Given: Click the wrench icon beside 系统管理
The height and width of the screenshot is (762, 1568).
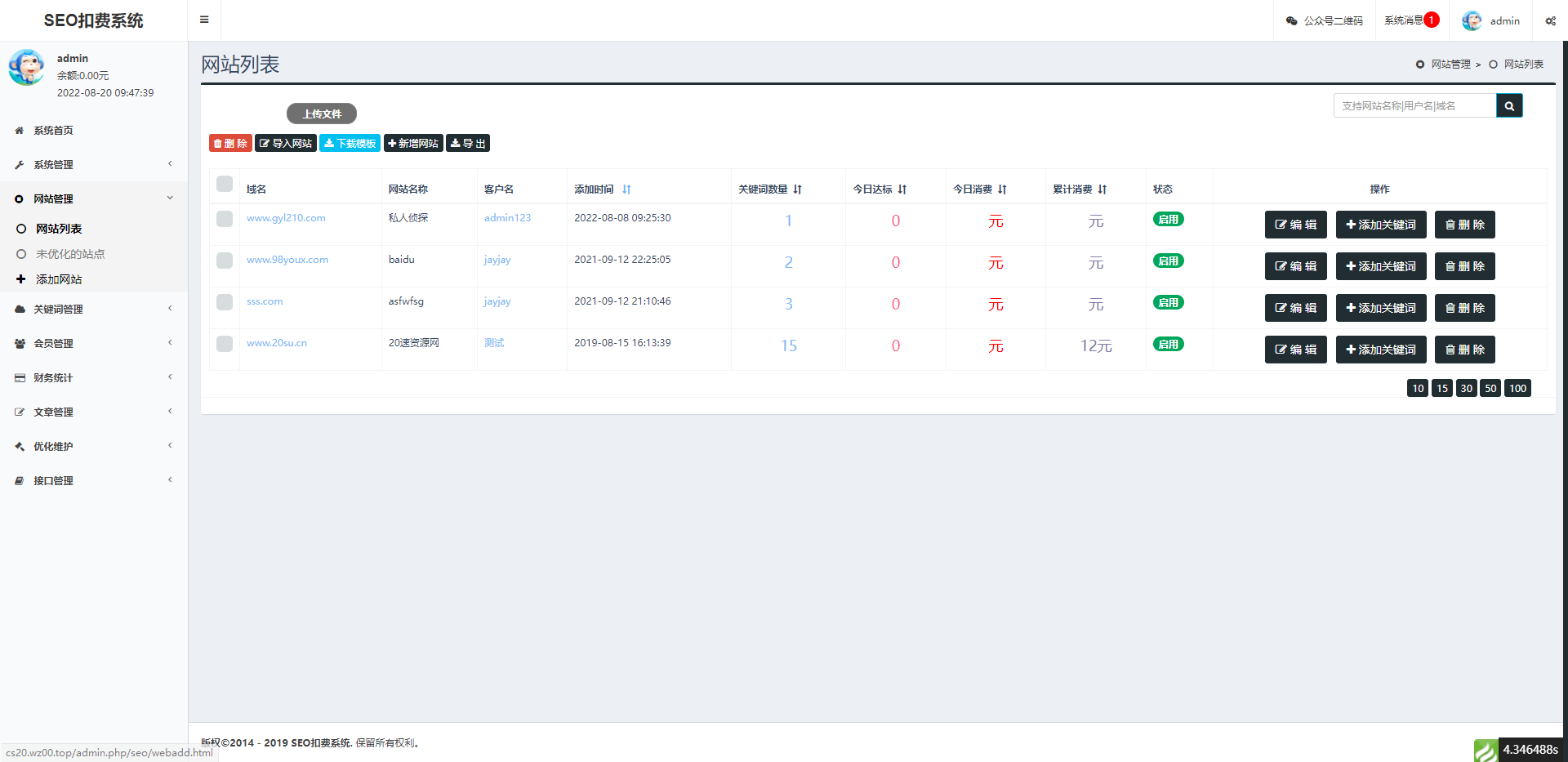Looking at the screenshot, I should 20,164.
